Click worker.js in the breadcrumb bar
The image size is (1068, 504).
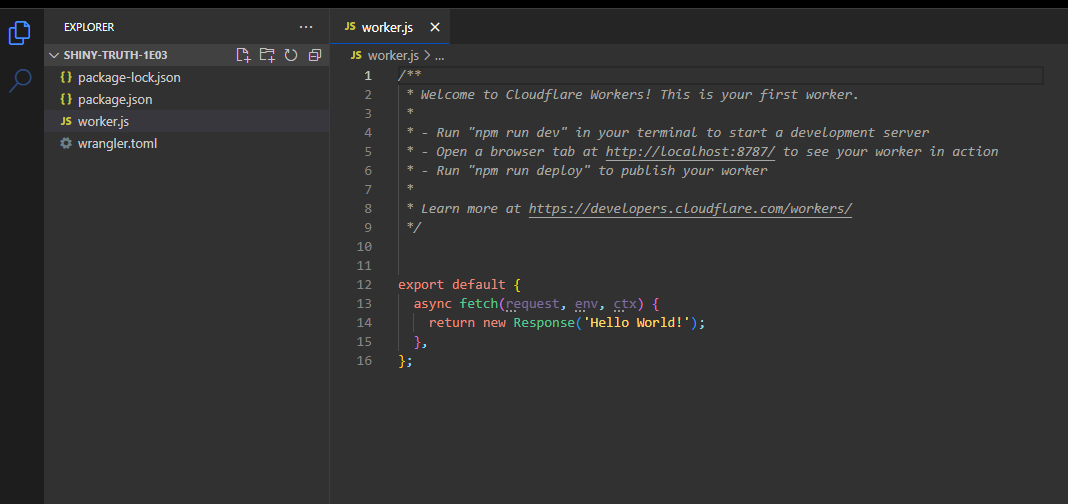pos(393,55)
